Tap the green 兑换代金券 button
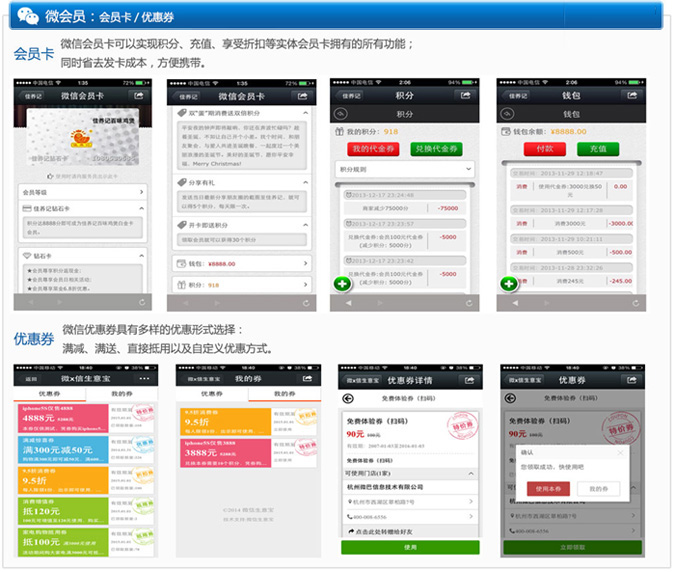 tap(436, 149)
